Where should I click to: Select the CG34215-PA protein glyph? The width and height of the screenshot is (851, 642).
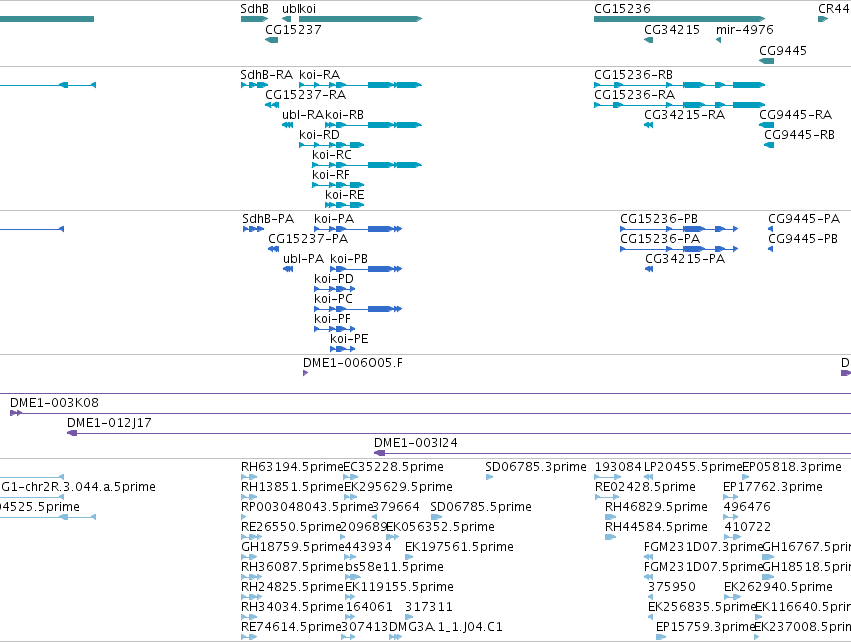pos(649,269)
